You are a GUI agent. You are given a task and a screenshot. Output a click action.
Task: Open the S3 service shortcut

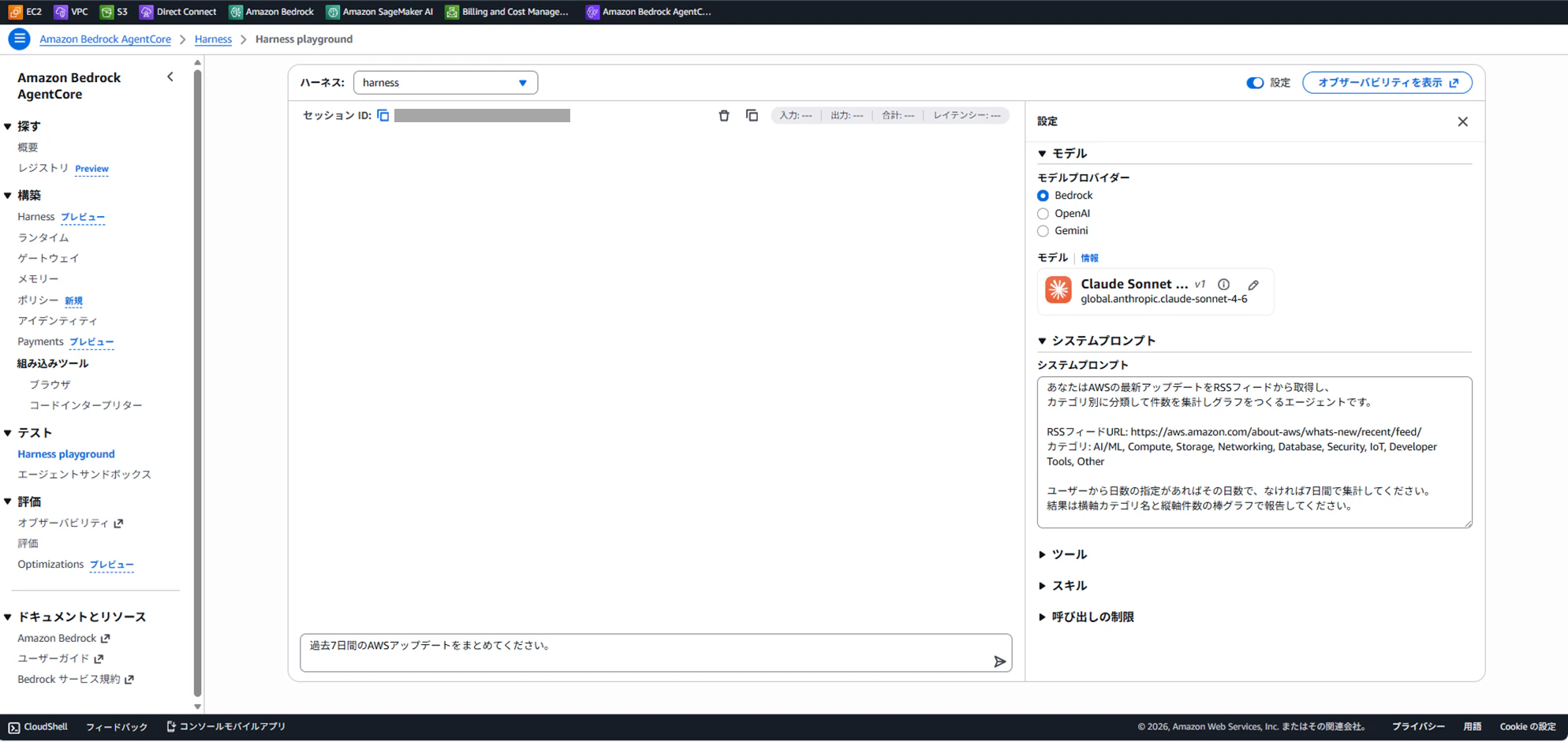114,12
